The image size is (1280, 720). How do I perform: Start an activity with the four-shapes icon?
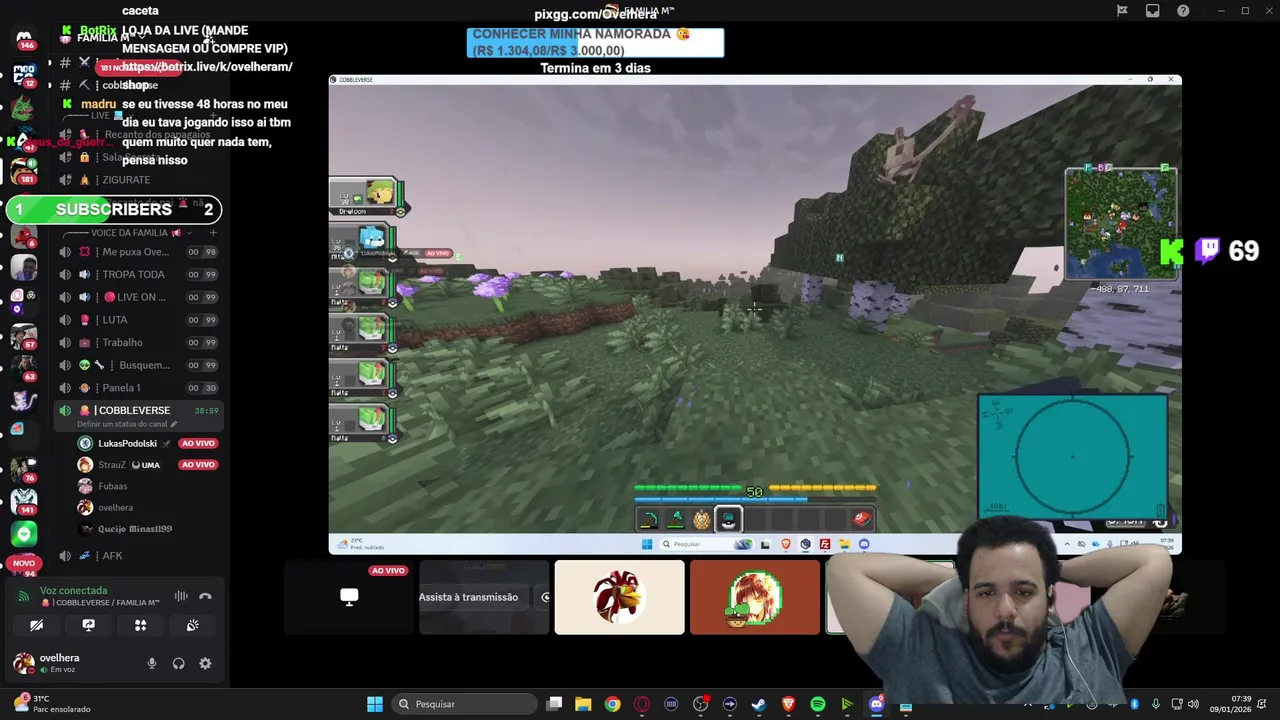pyautogui.click(x=140, y=625)
